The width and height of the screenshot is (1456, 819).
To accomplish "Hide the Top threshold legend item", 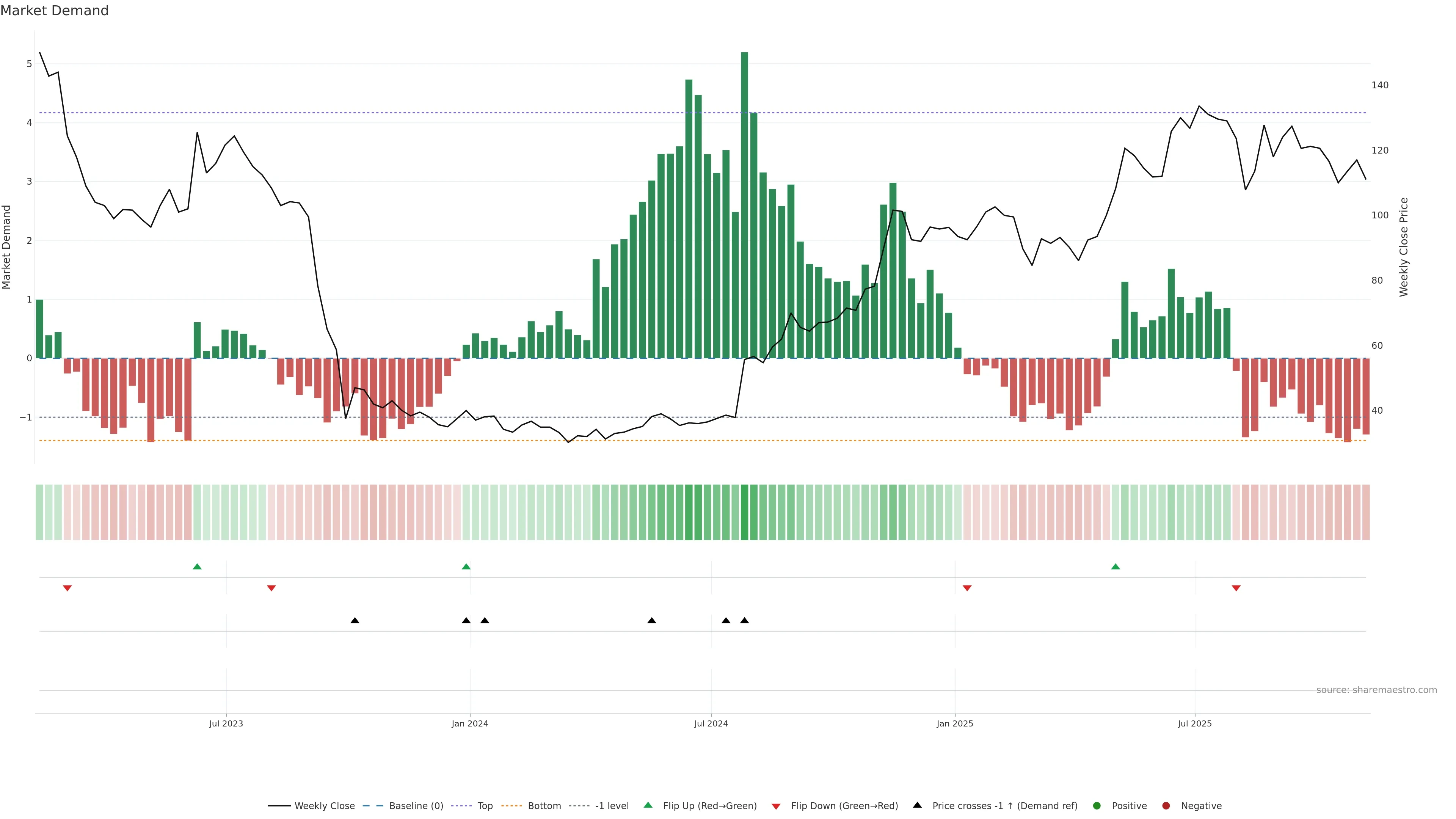I will click(x=485, y=805).
